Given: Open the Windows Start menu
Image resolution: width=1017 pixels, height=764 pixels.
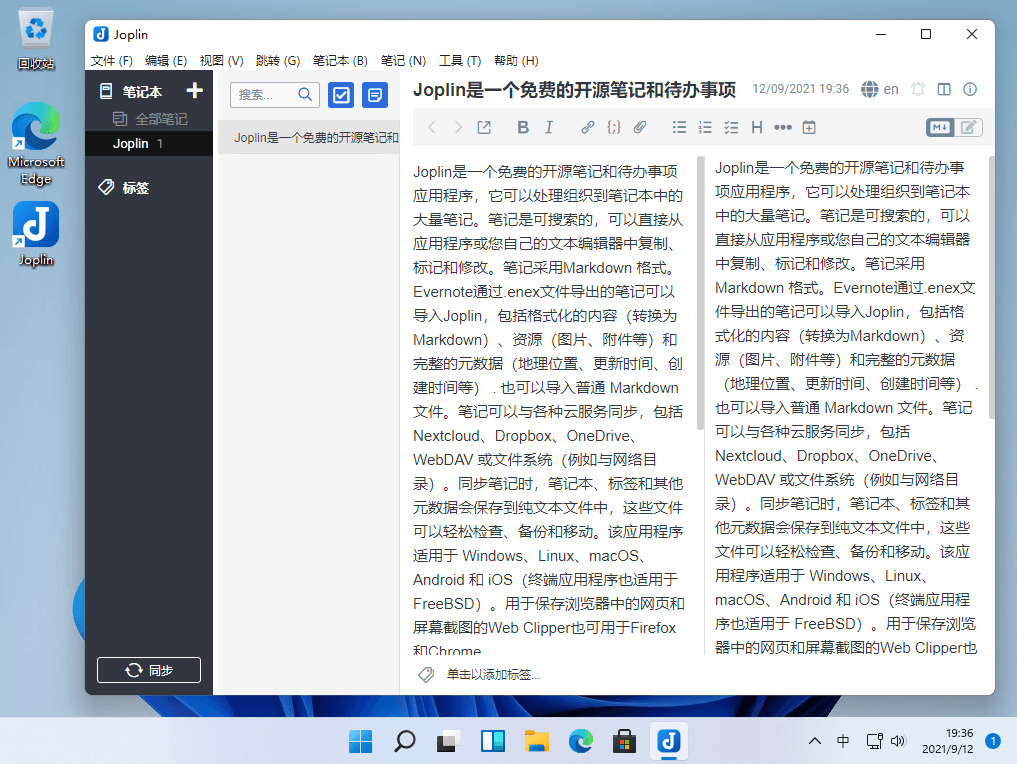Looking at the screenshot, I should (x=360, y=741).
